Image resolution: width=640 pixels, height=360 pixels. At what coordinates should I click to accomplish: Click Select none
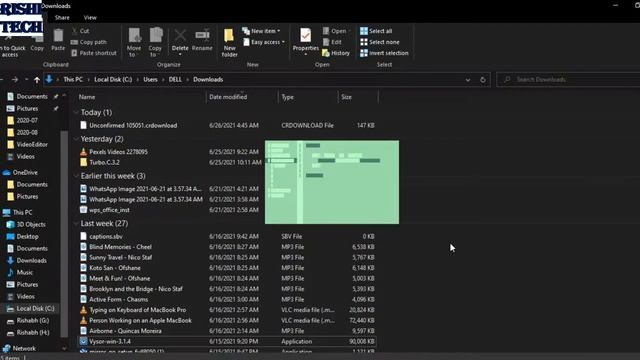coord(380,42)
